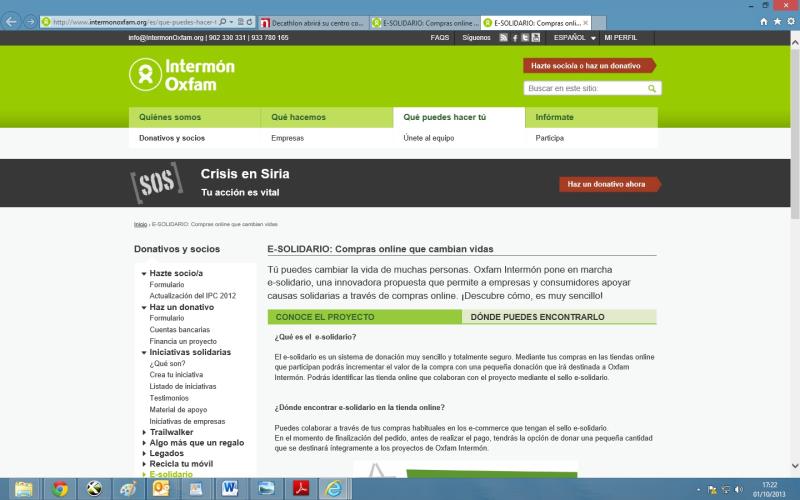Open Actualización del IPC 2012

pyautogui.click(x=192, y=296)
